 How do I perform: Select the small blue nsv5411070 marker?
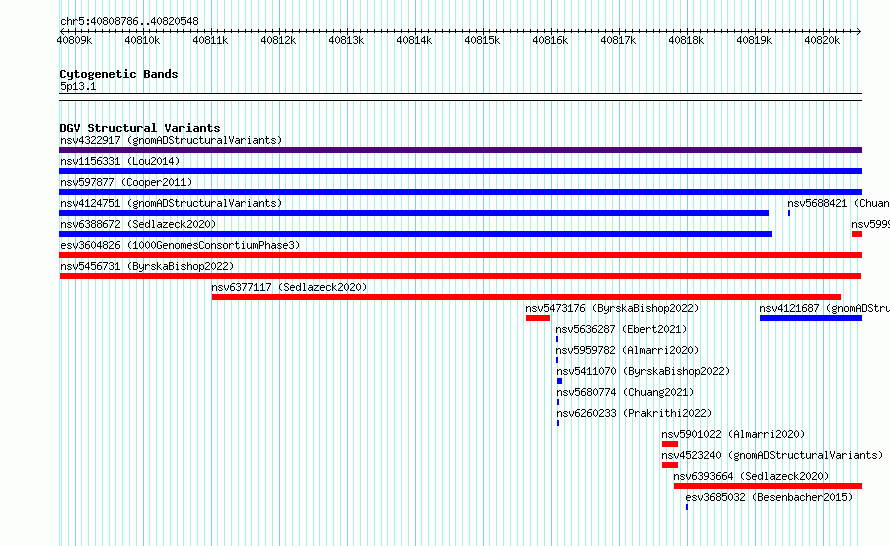pyautogui.click(x=559, y=381)
